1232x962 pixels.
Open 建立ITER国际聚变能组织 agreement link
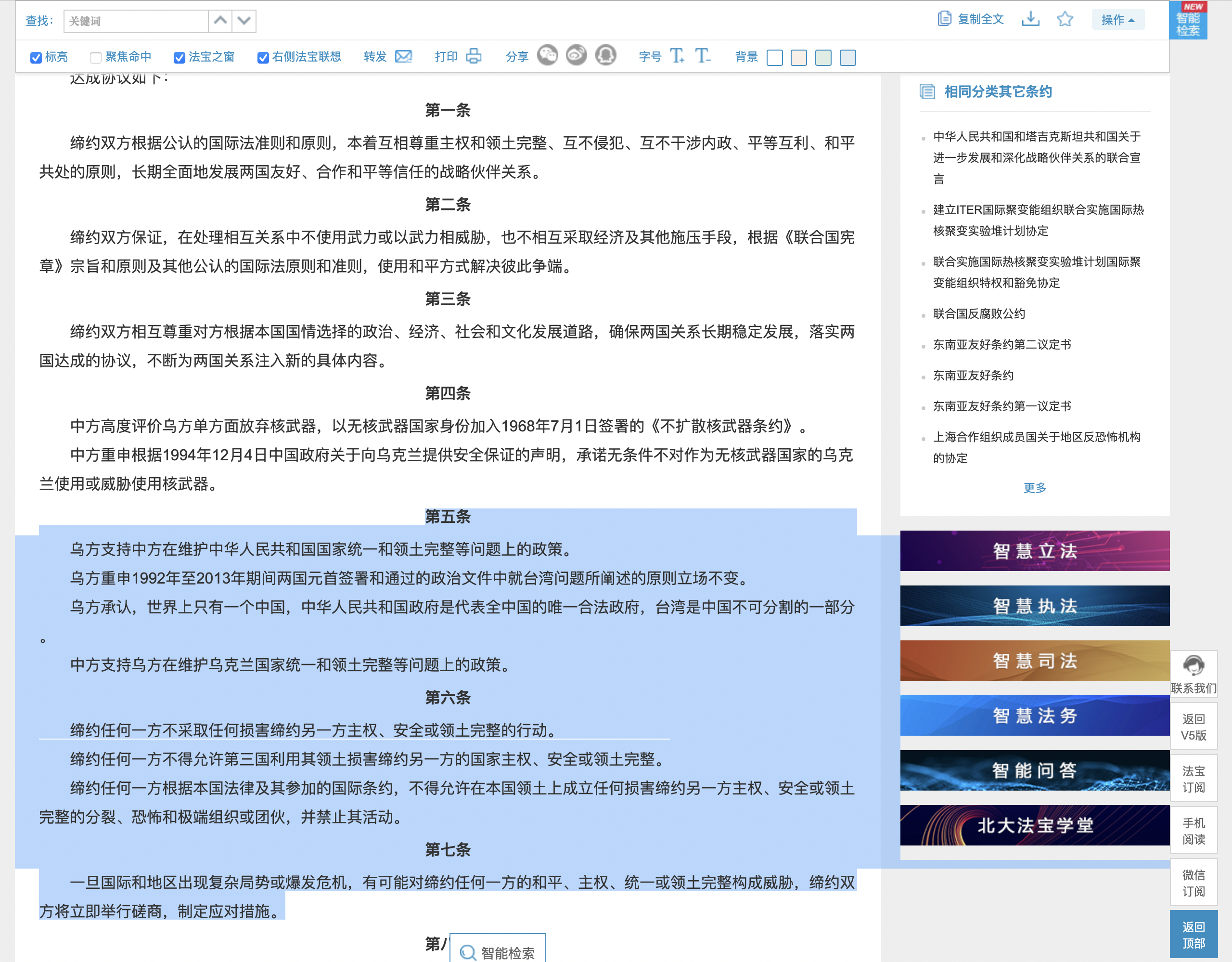(1038, 220)
